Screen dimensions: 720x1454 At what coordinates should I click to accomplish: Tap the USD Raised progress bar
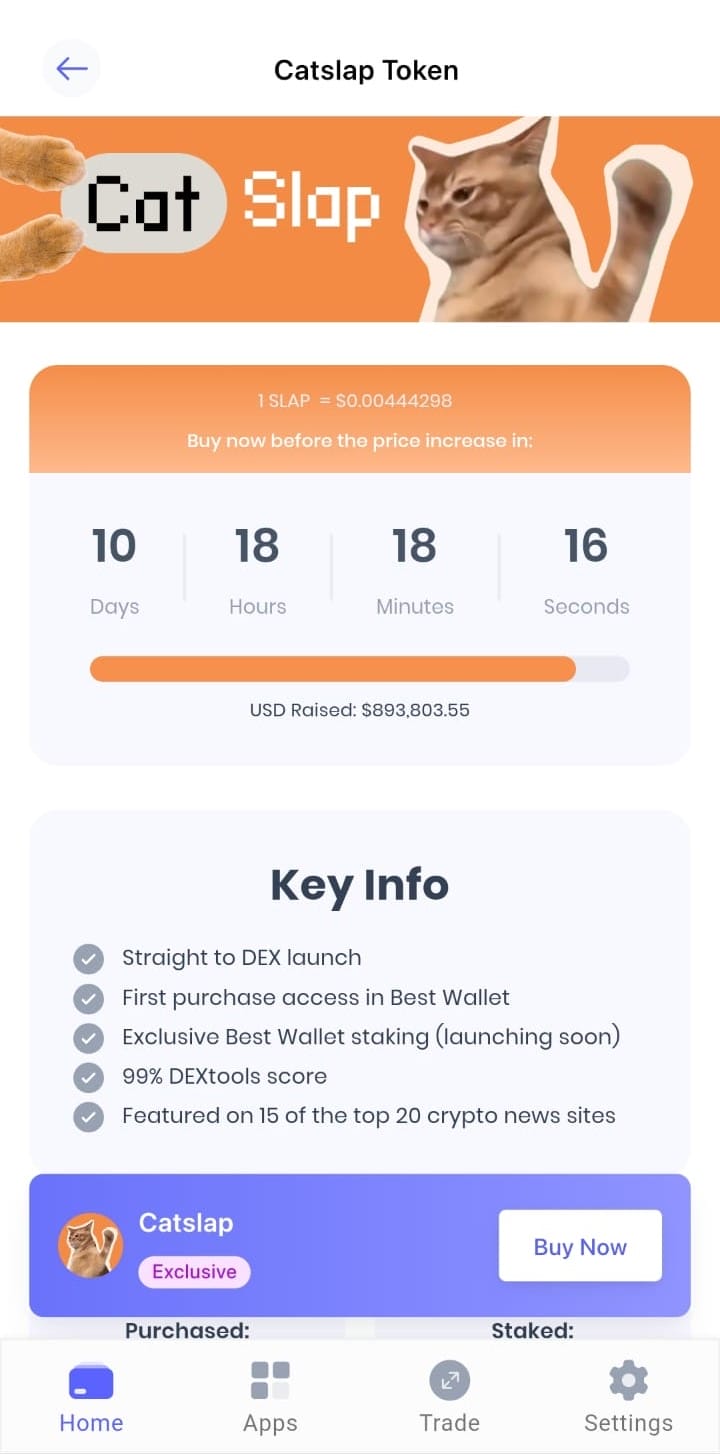360,668
